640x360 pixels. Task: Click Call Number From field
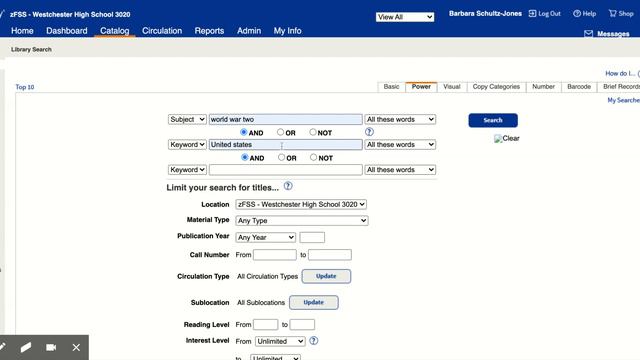click(x=275, y=255)
